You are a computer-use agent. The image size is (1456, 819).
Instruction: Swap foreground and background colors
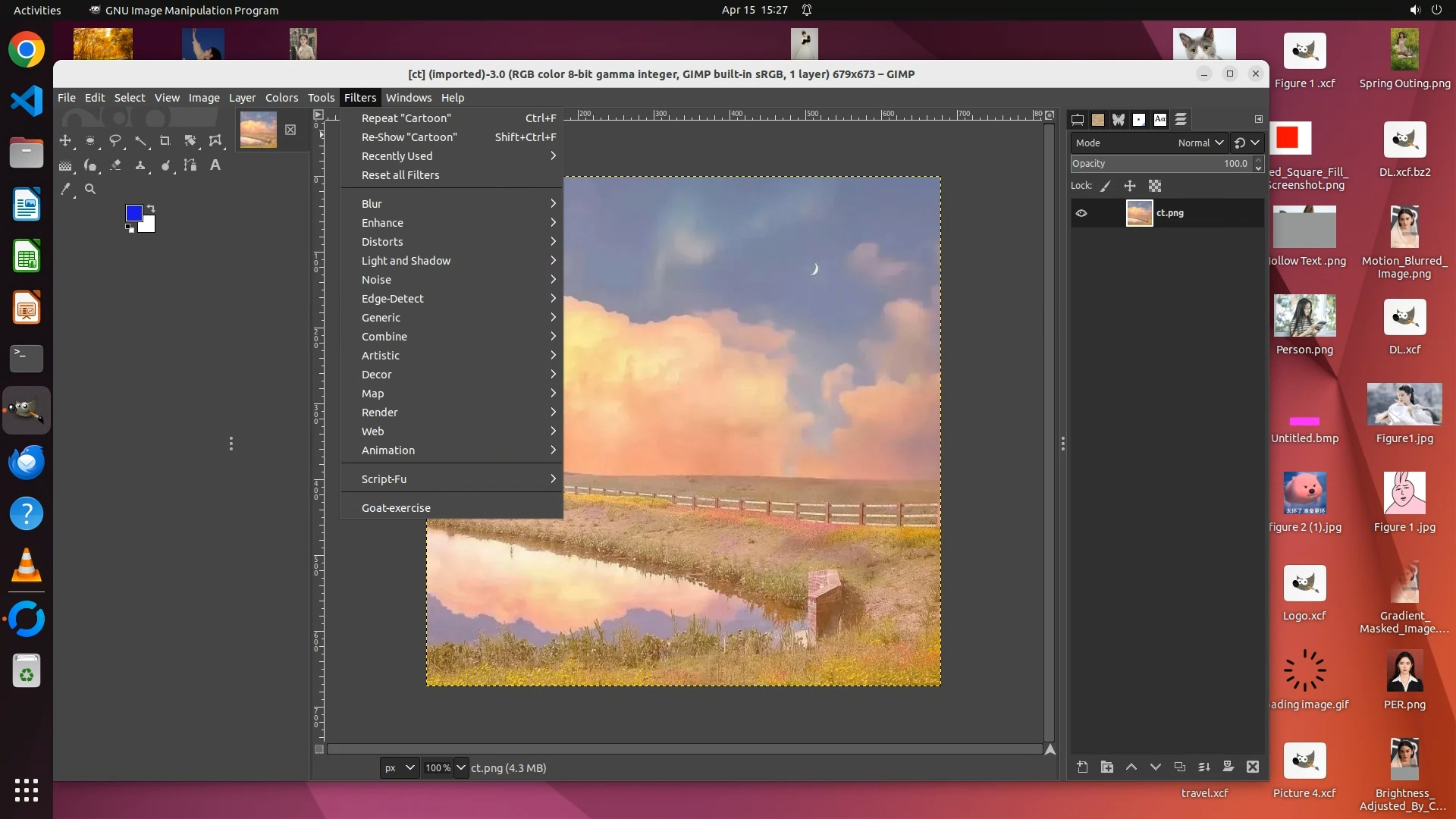tap(151, 208)
